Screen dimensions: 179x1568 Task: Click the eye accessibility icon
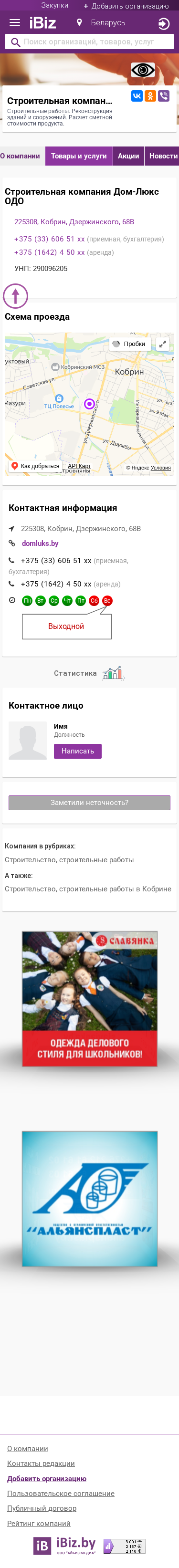(143, 70)
